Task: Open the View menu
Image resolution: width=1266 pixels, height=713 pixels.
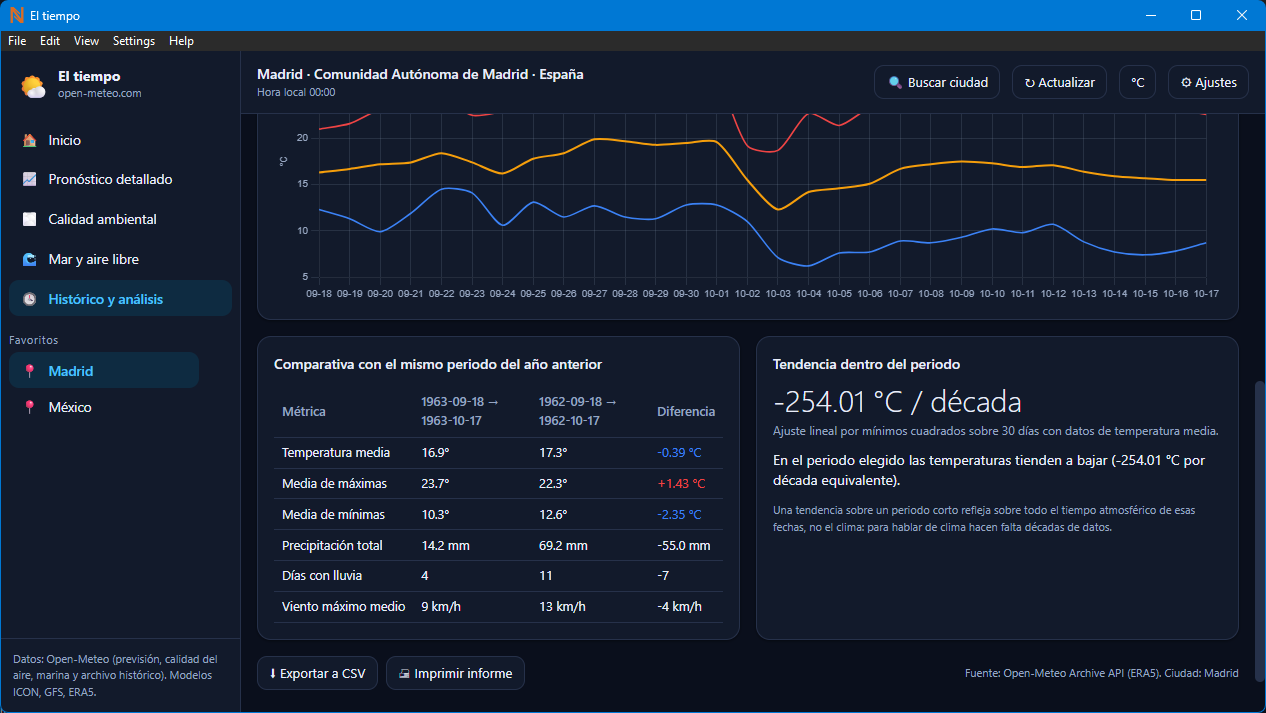Action: coord(87,41)
